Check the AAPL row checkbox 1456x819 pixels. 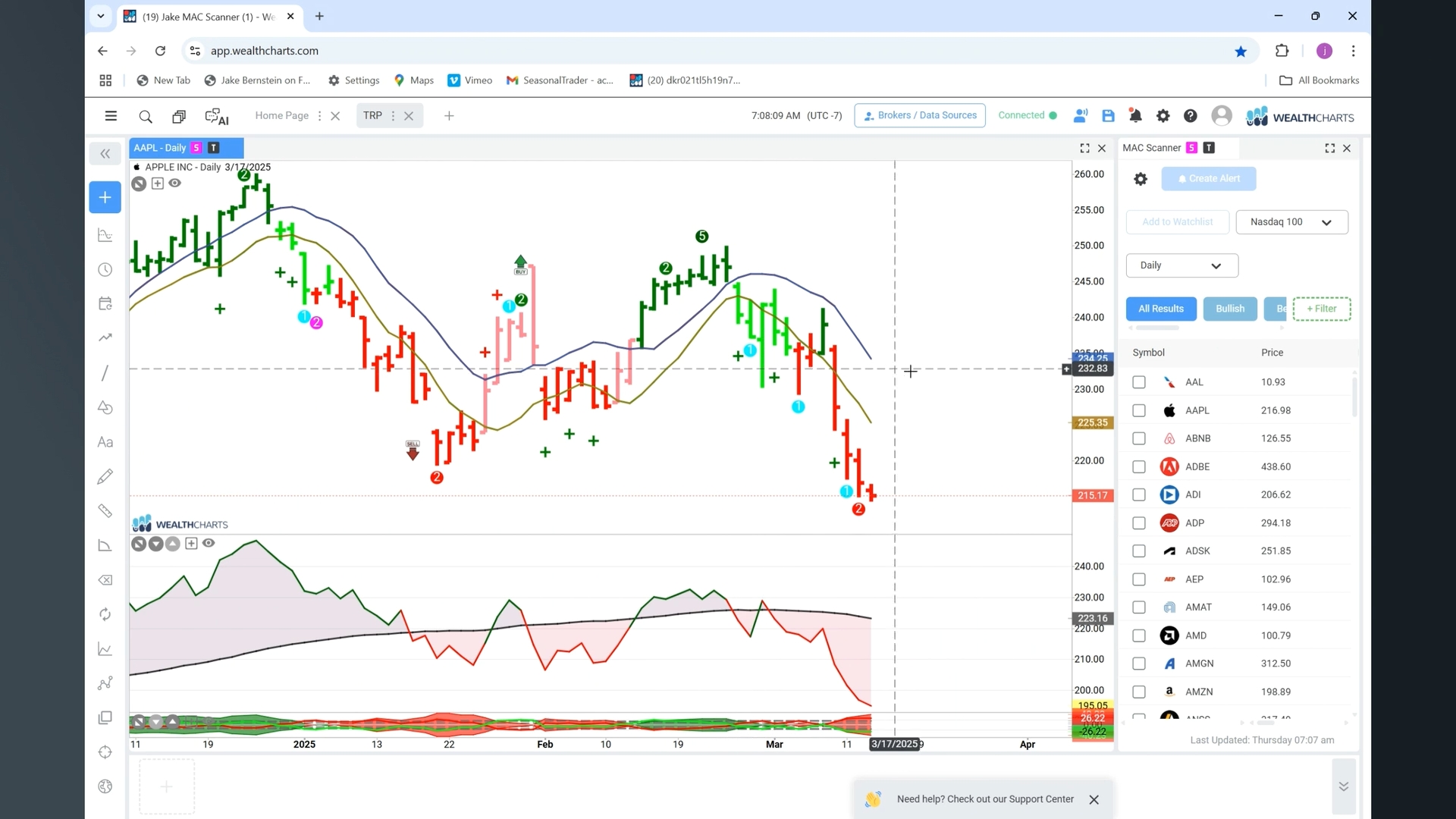point(1138,410)
